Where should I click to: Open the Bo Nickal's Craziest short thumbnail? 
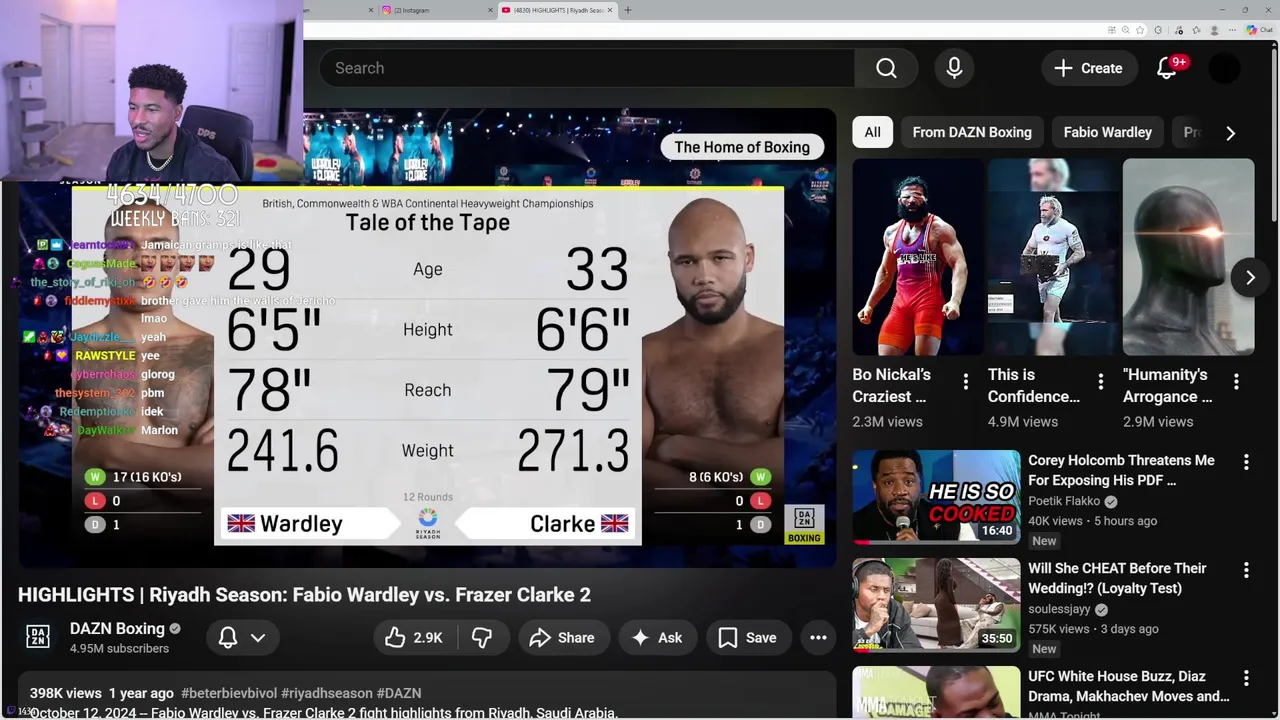coord(917,257)
